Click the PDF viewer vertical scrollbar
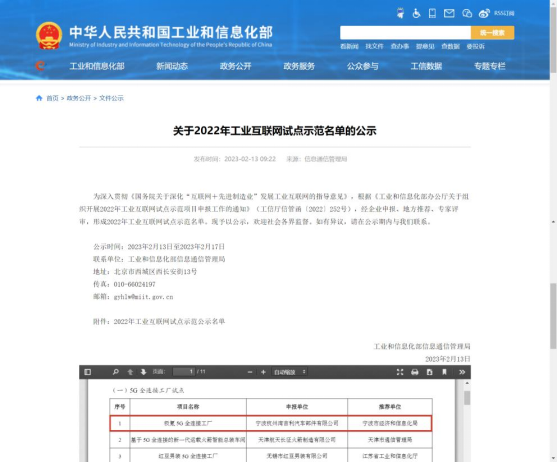This screenshot has width=558, height=463. click(467, 420)
